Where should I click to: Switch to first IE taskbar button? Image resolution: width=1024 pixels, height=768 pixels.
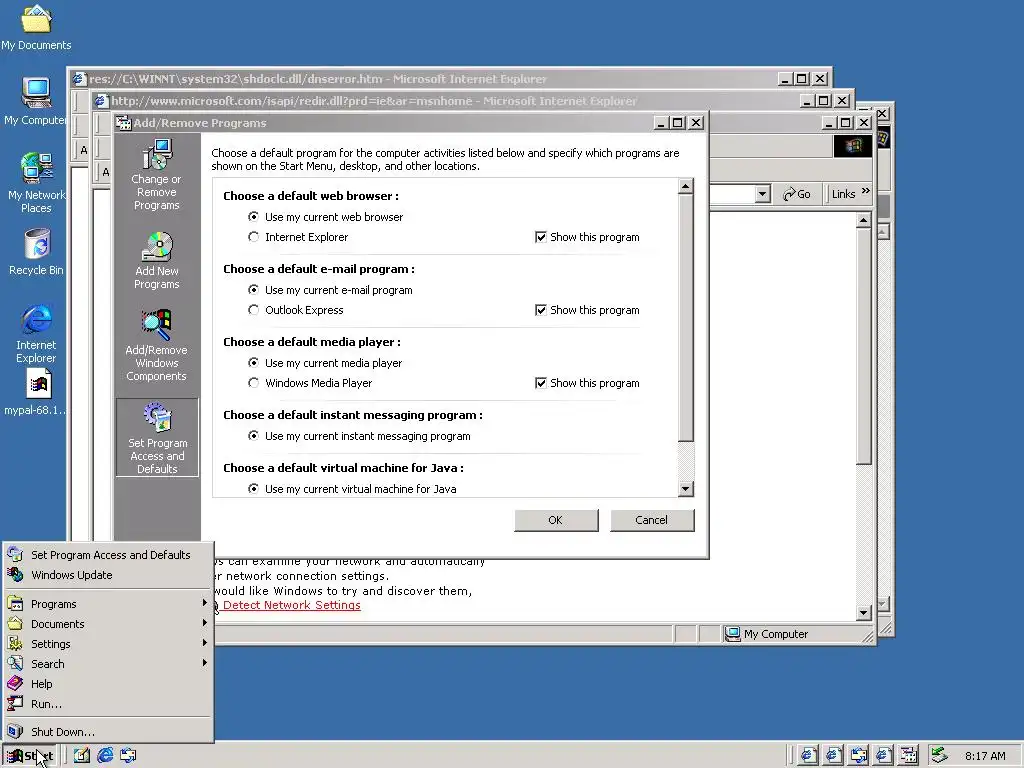pyautogui.click(x=808, y=756)
